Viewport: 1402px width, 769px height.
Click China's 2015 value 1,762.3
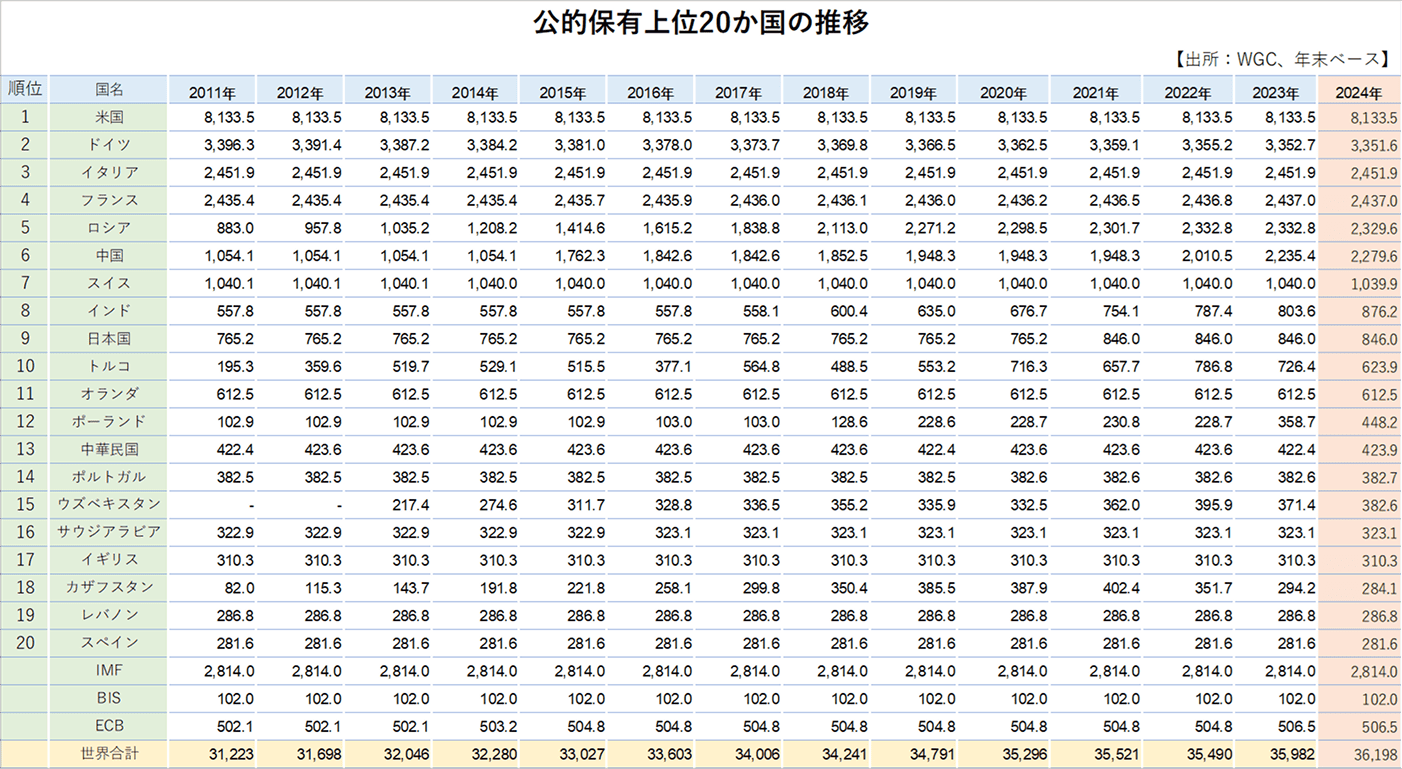(580, 256)
